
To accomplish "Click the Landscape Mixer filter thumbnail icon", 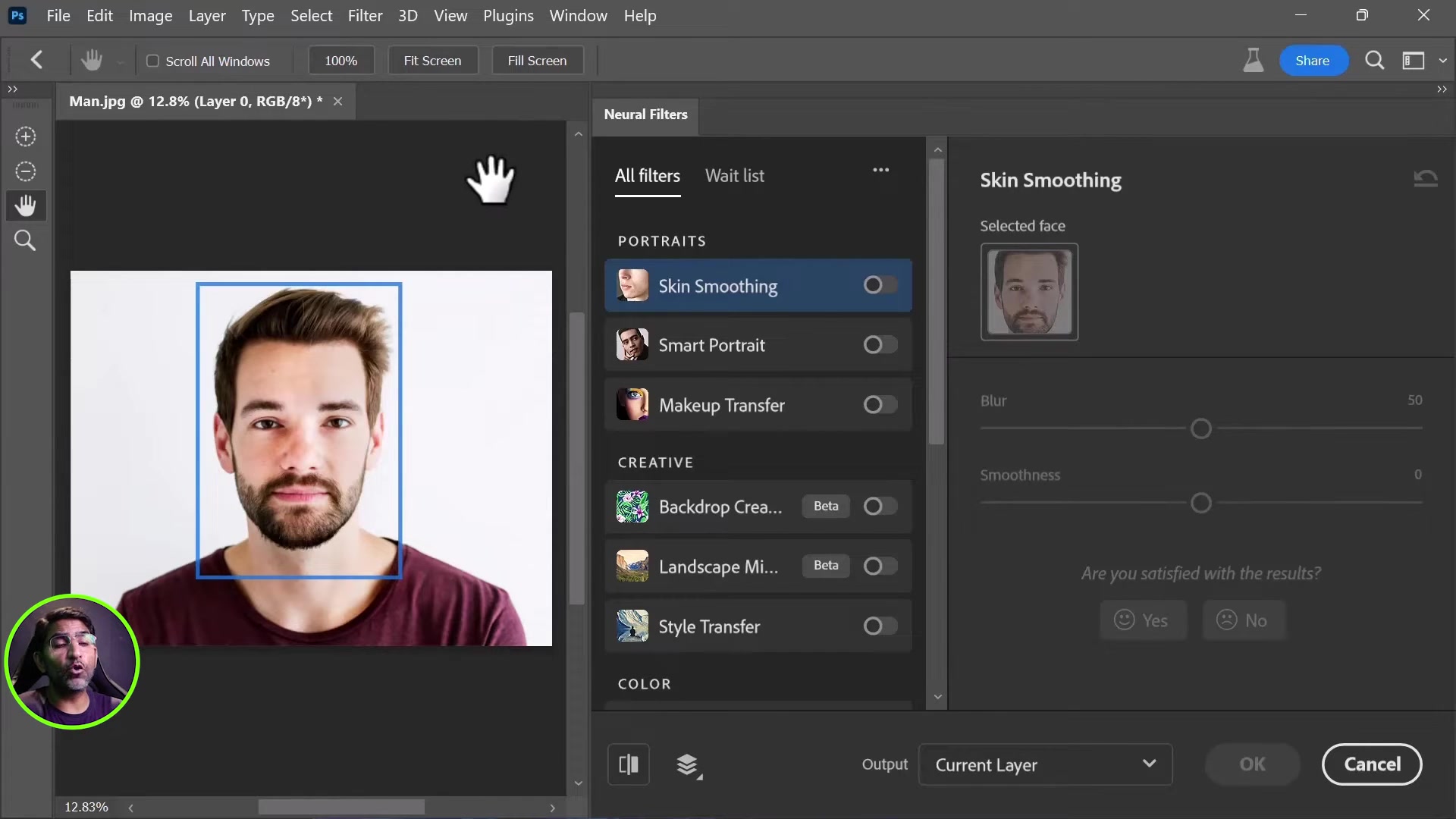I will (x=632, y=566).
